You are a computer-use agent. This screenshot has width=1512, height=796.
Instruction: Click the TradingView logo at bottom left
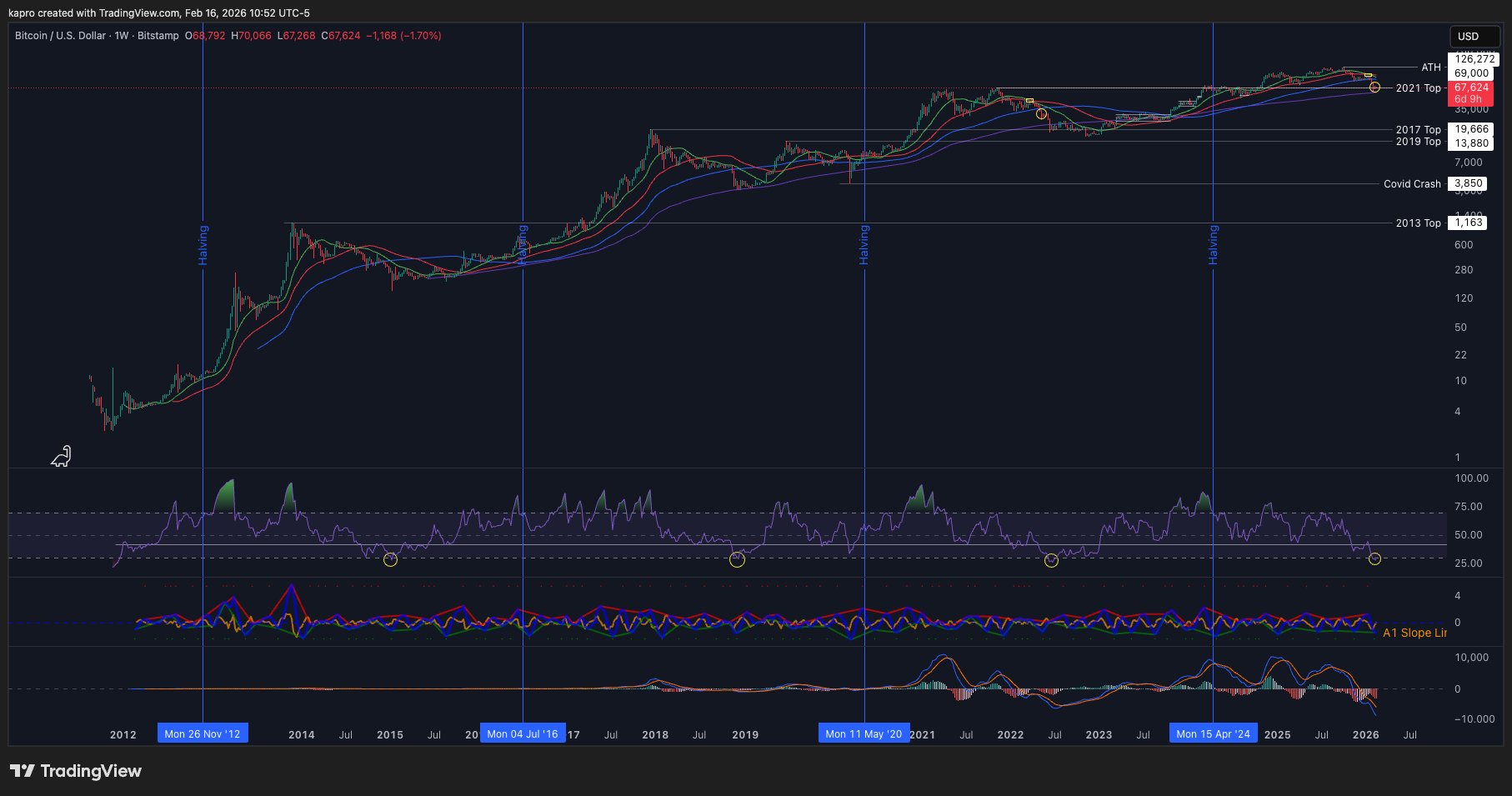tap(76, 771)
